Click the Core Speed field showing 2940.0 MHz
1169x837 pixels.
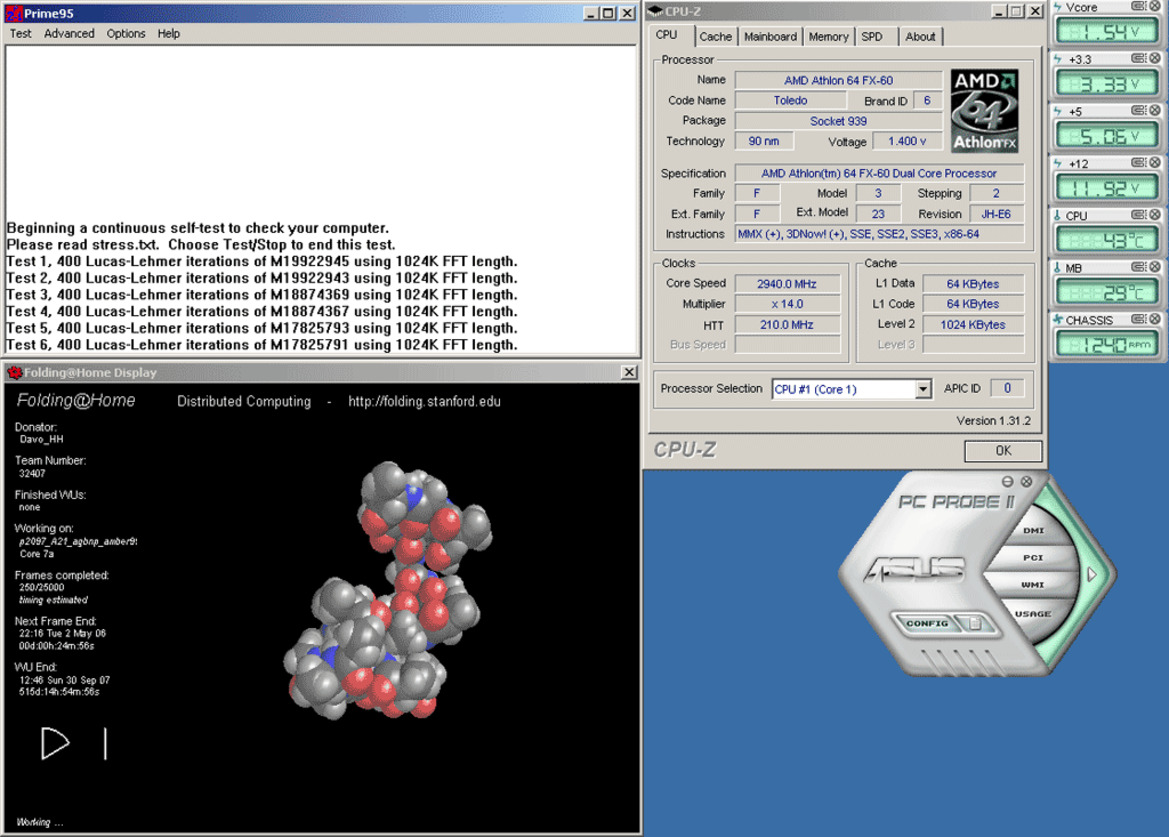coord(787,284)
